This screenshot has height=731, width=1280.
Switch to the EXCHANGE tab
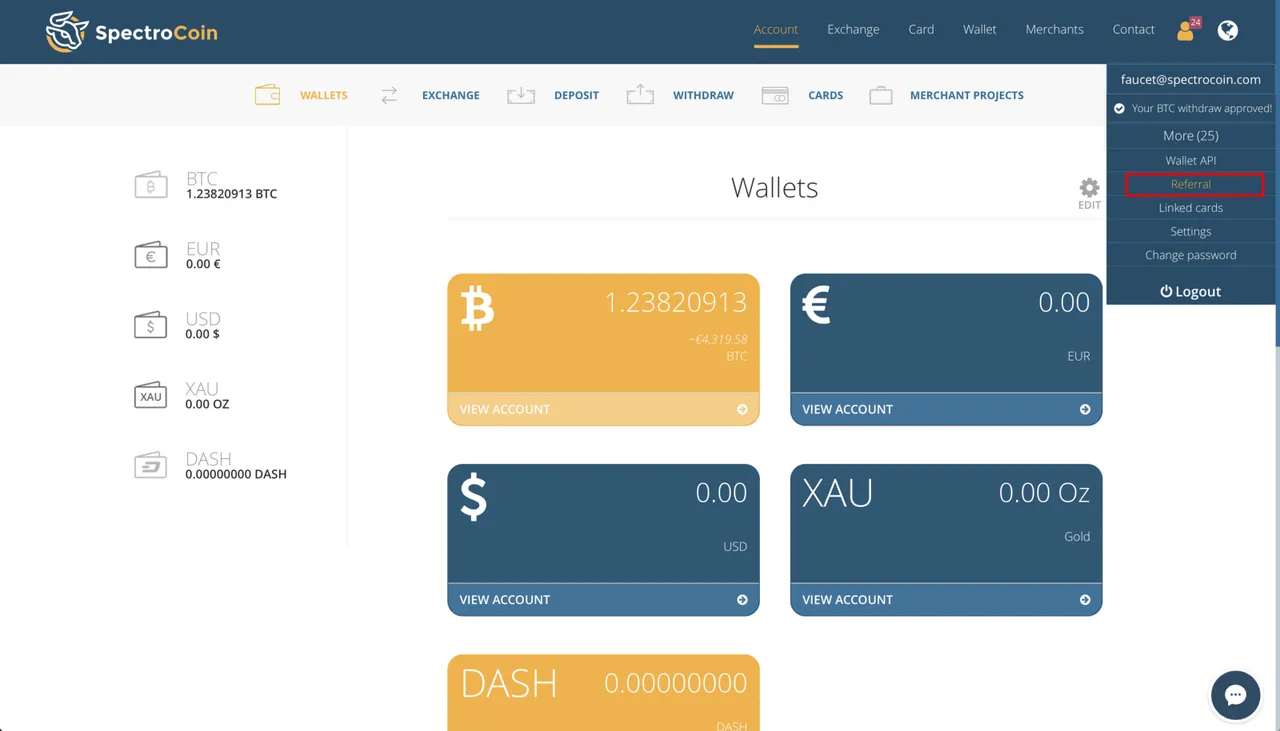click(x=451, y=95)
